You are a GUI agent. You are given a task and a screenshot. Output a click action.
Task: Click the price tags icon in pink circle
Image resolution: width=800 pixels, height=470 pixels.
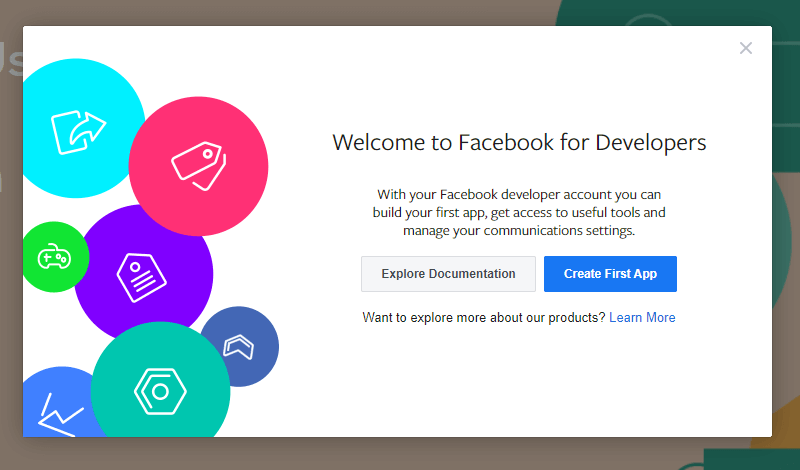tap(199, 166)
